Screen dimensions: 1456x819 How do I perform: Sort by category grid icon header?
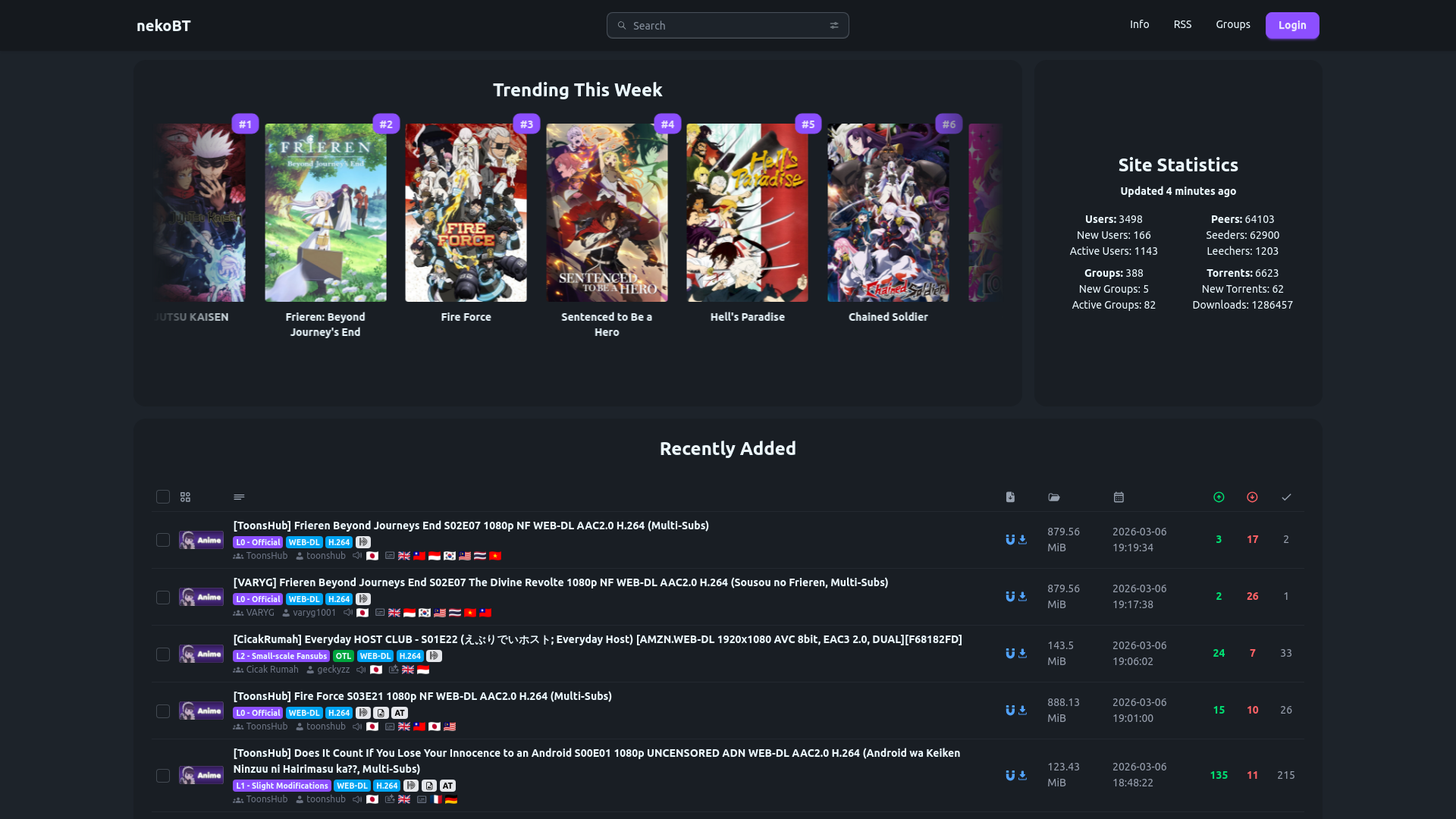tap(185, 497)
